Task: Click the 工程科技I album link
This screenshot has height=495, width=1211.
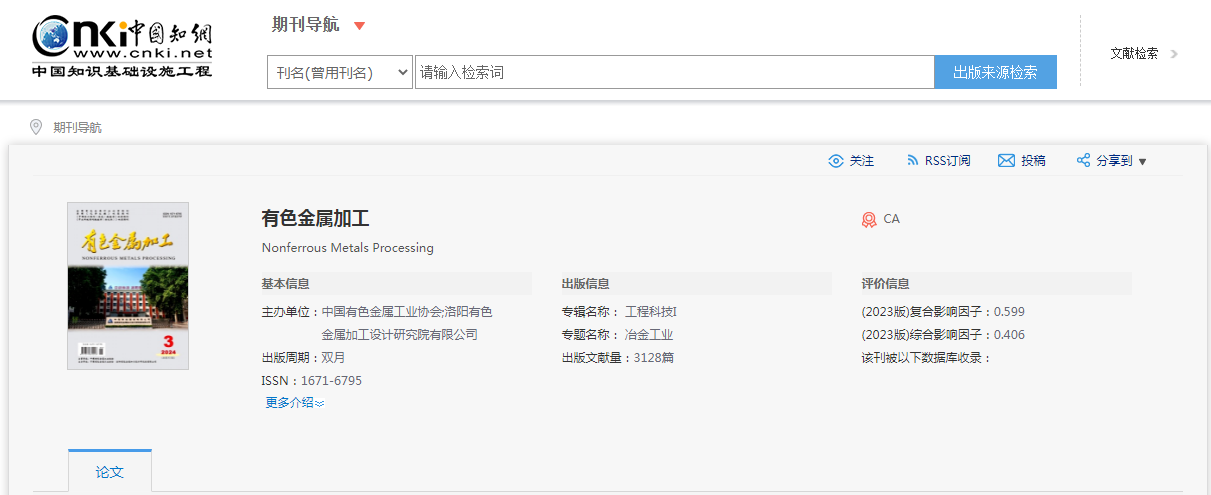Action: coord(650,312)
